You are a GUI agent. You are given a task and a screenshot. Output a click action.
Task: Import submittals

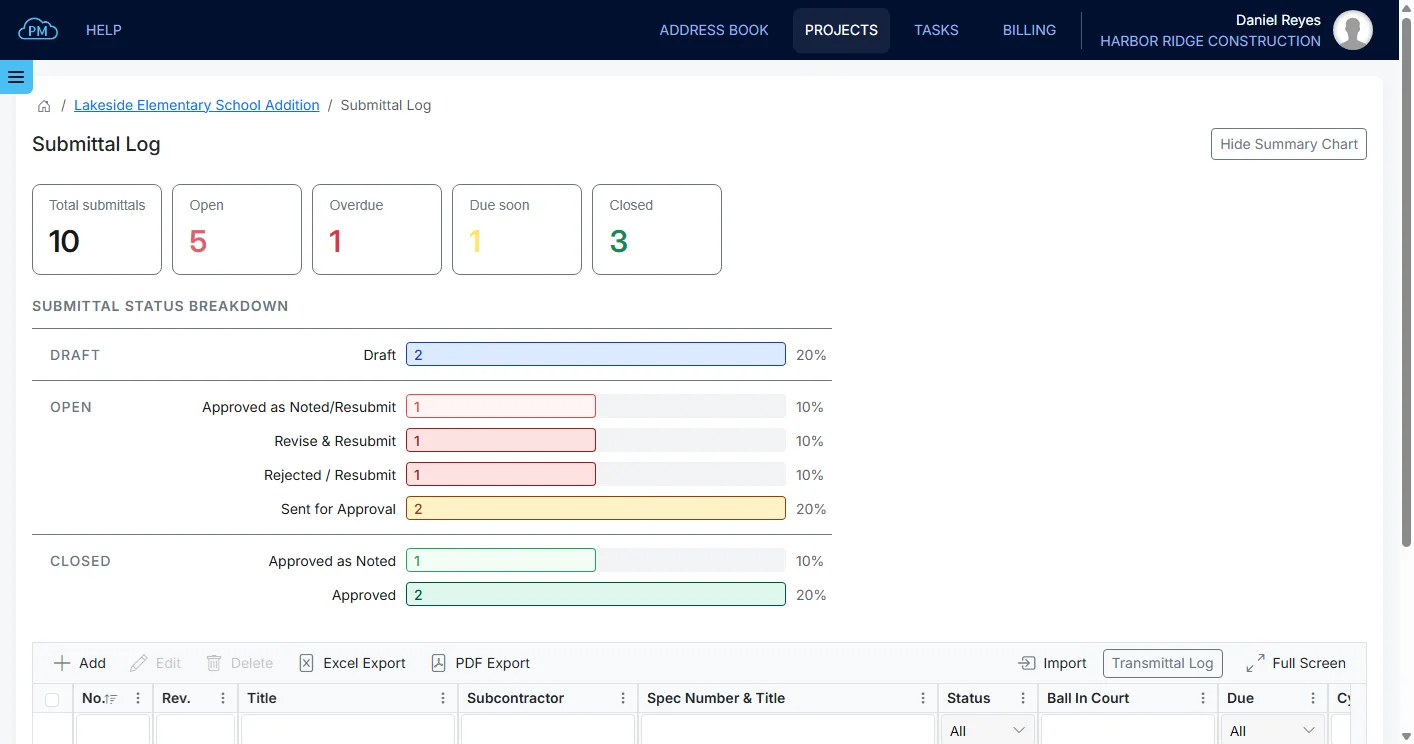click(x=1053, y=663)
